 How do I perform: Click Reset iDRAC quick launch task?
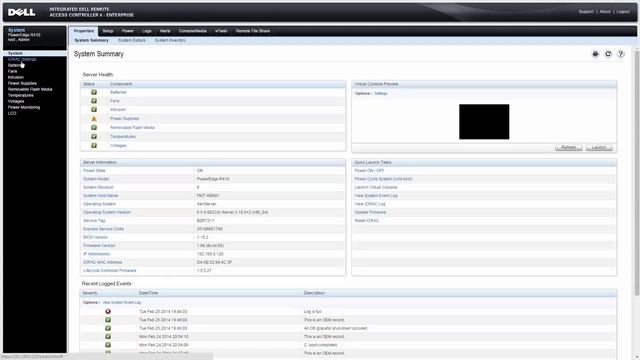click(367, 221)
